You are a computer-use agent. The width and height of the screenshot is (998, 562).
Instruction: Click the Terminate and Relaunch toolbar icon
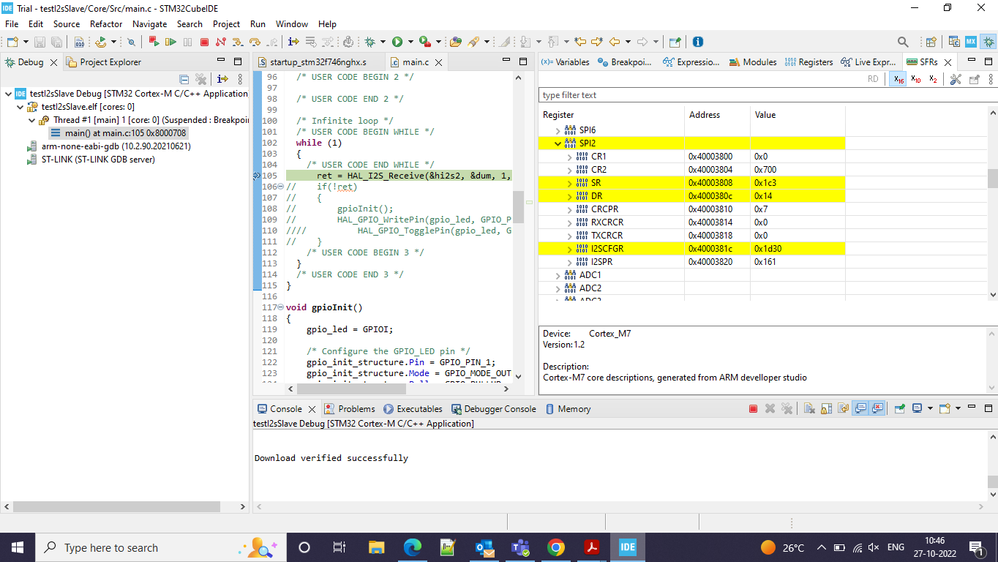tap(153, 42)
